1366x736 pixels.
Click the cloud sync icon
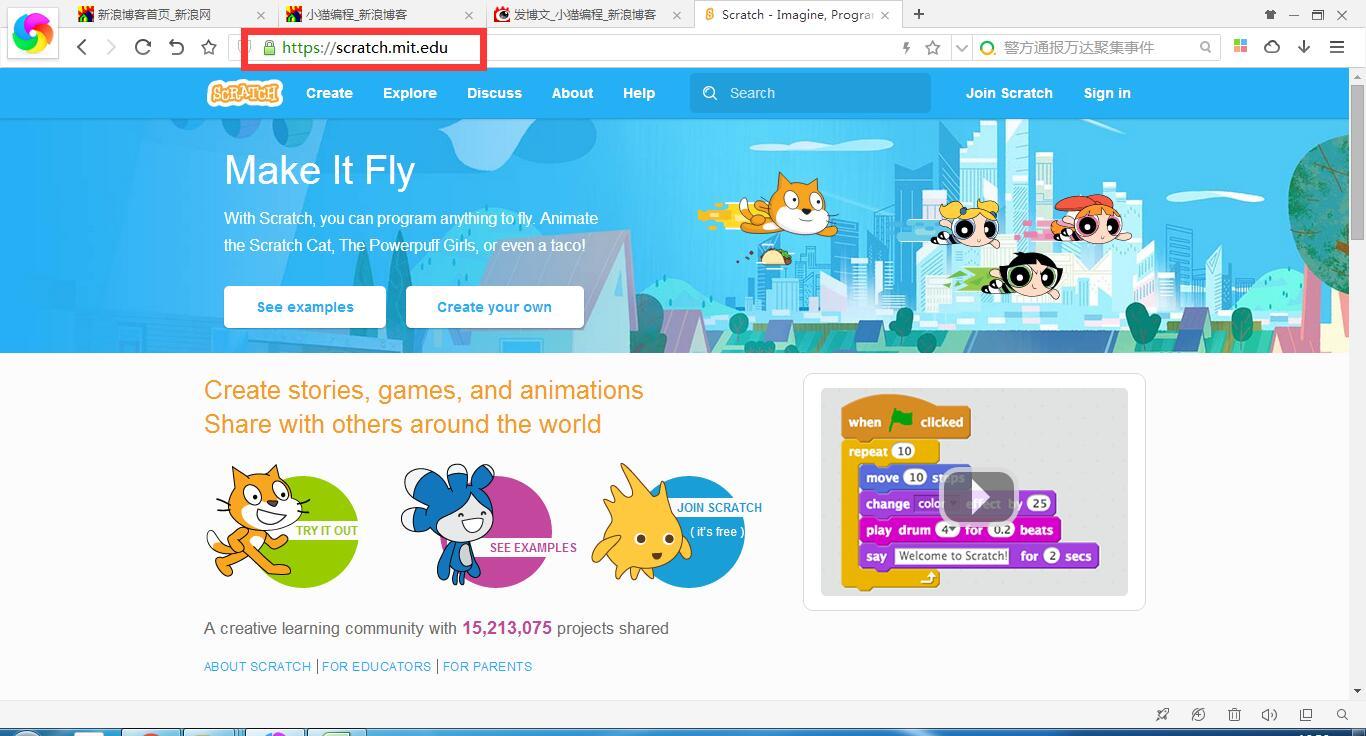coord(1272,47)
